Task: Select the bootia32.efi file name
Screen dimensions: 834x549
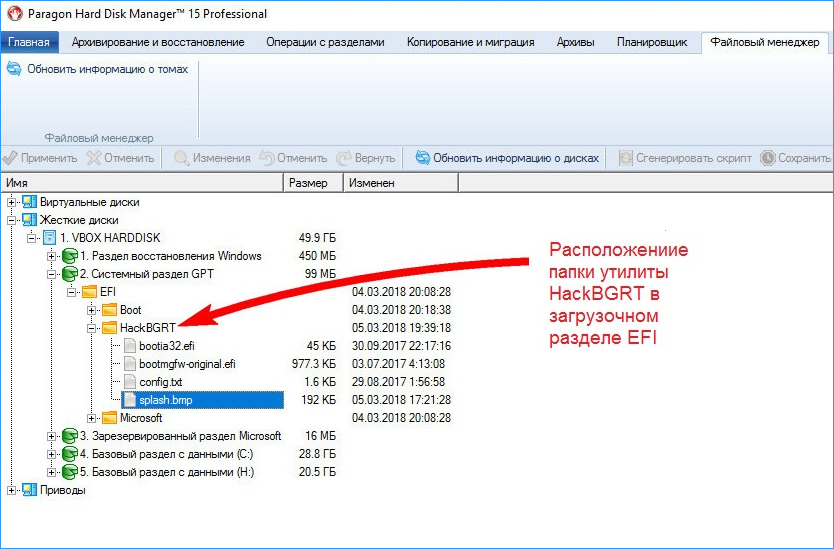Action: pyautogui.click(x=167, y=346)
